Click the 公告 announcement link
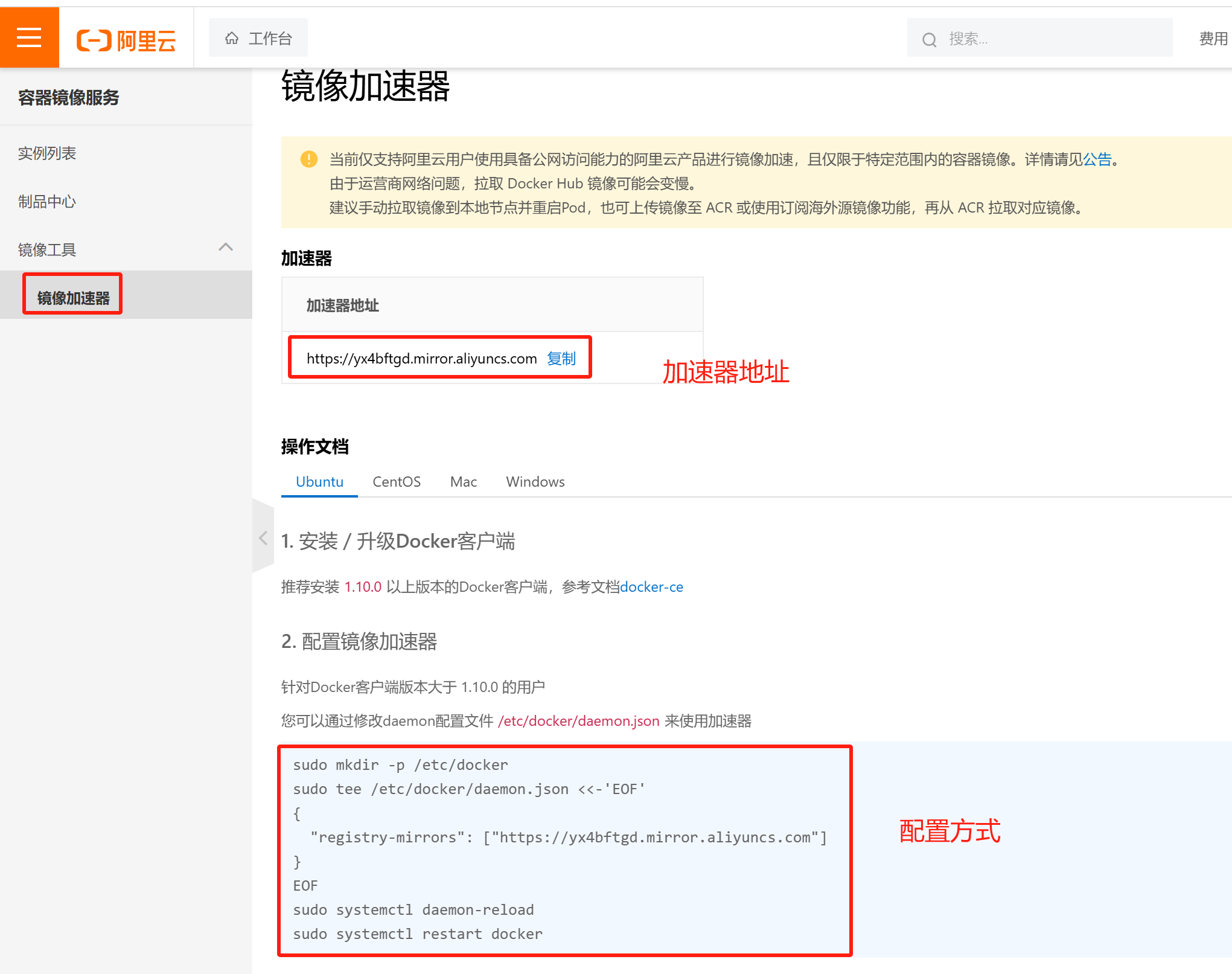Viewport: 1232px width, 974px height. point(1097,159)
